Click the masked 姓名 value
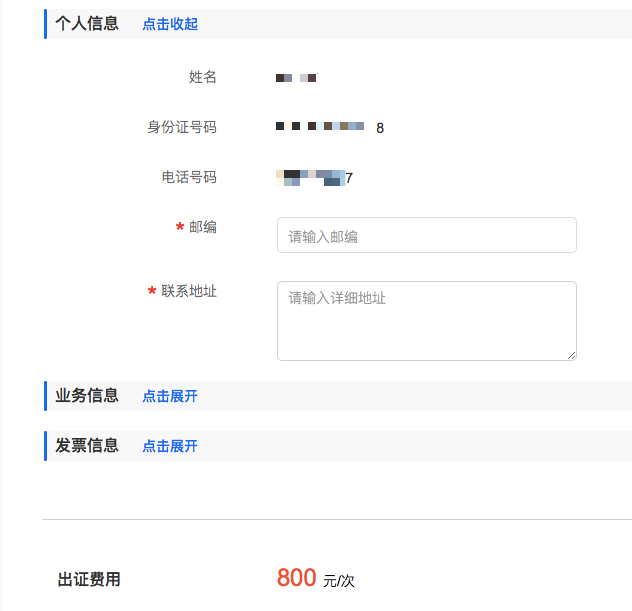The image size is (632, 611). click(297, 78)
